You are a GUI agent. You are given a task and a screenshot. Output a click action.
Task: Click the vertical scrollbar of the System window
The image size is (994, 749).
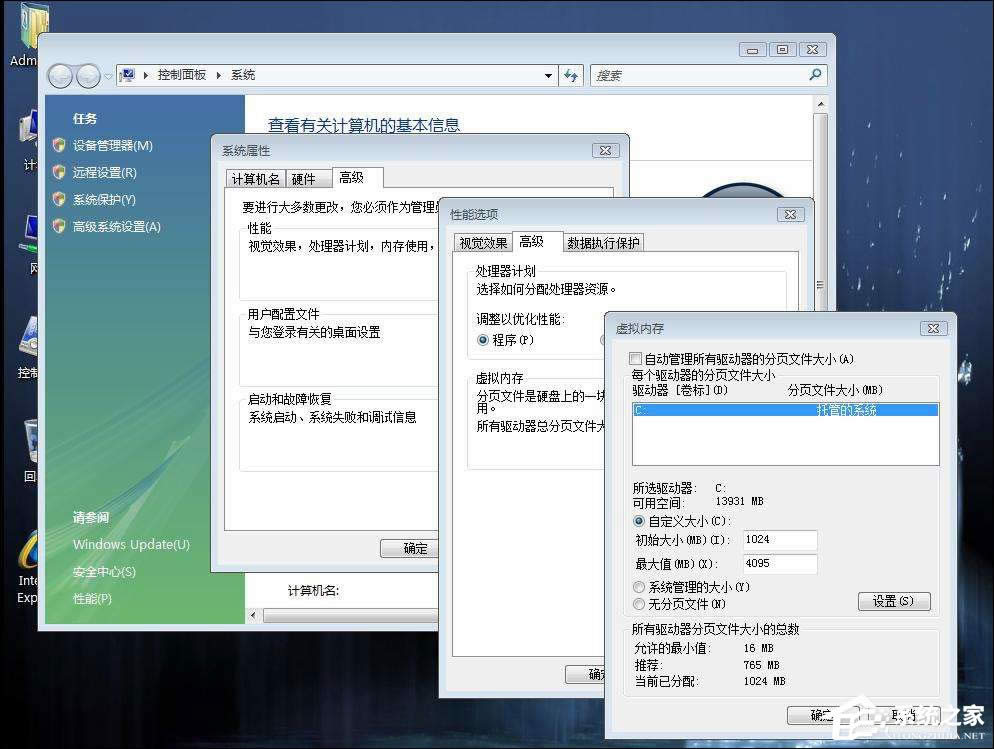click(x=821, y=200)
